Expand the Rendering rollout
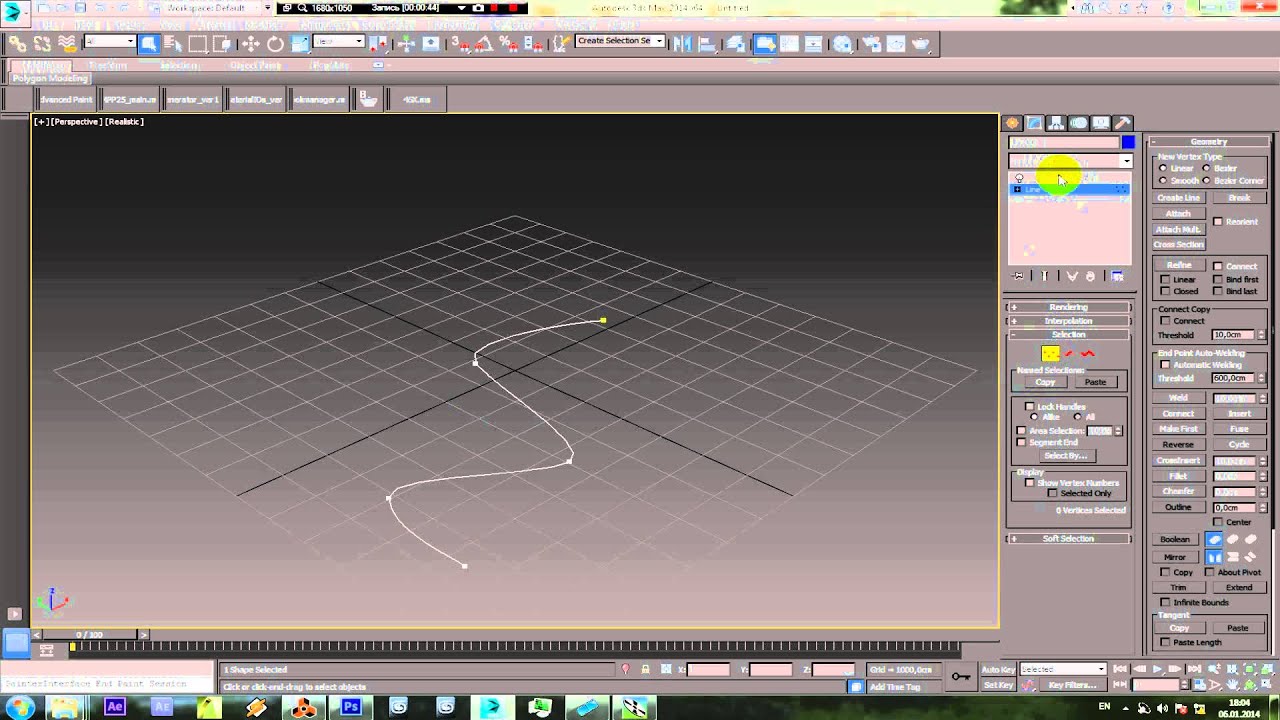 pos(1068,307)
